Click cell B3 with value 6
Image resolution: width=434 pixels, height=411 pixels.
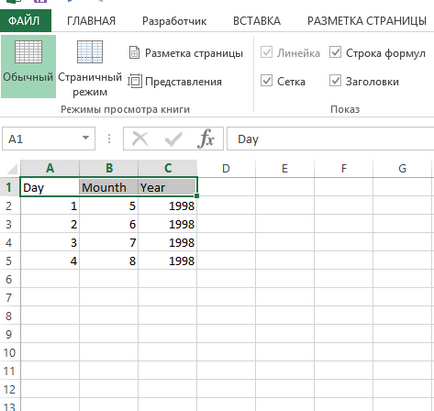(109, 224)
